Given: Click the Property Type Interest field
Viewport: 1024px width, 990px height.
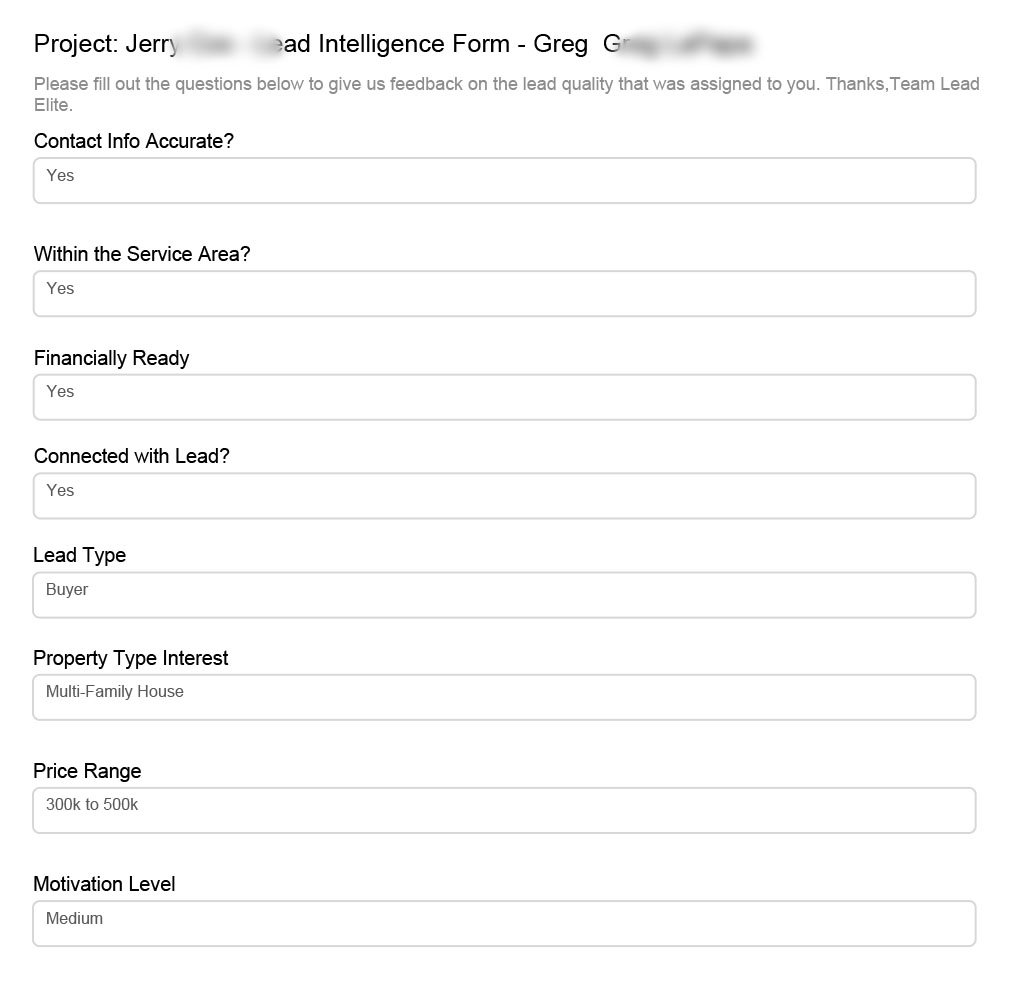Looking at the screenshot, I should (x=504, y=697).
